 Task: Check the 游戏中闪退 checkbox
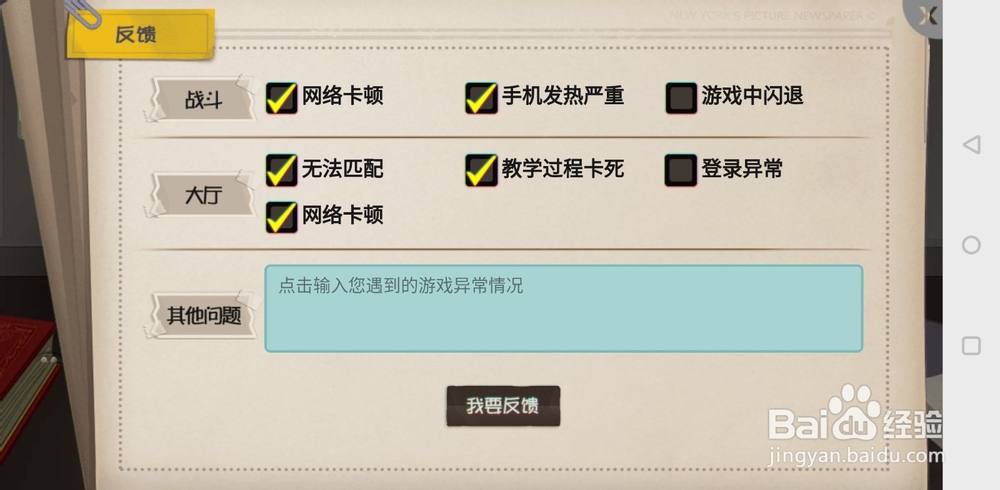[x=681, y=98]
